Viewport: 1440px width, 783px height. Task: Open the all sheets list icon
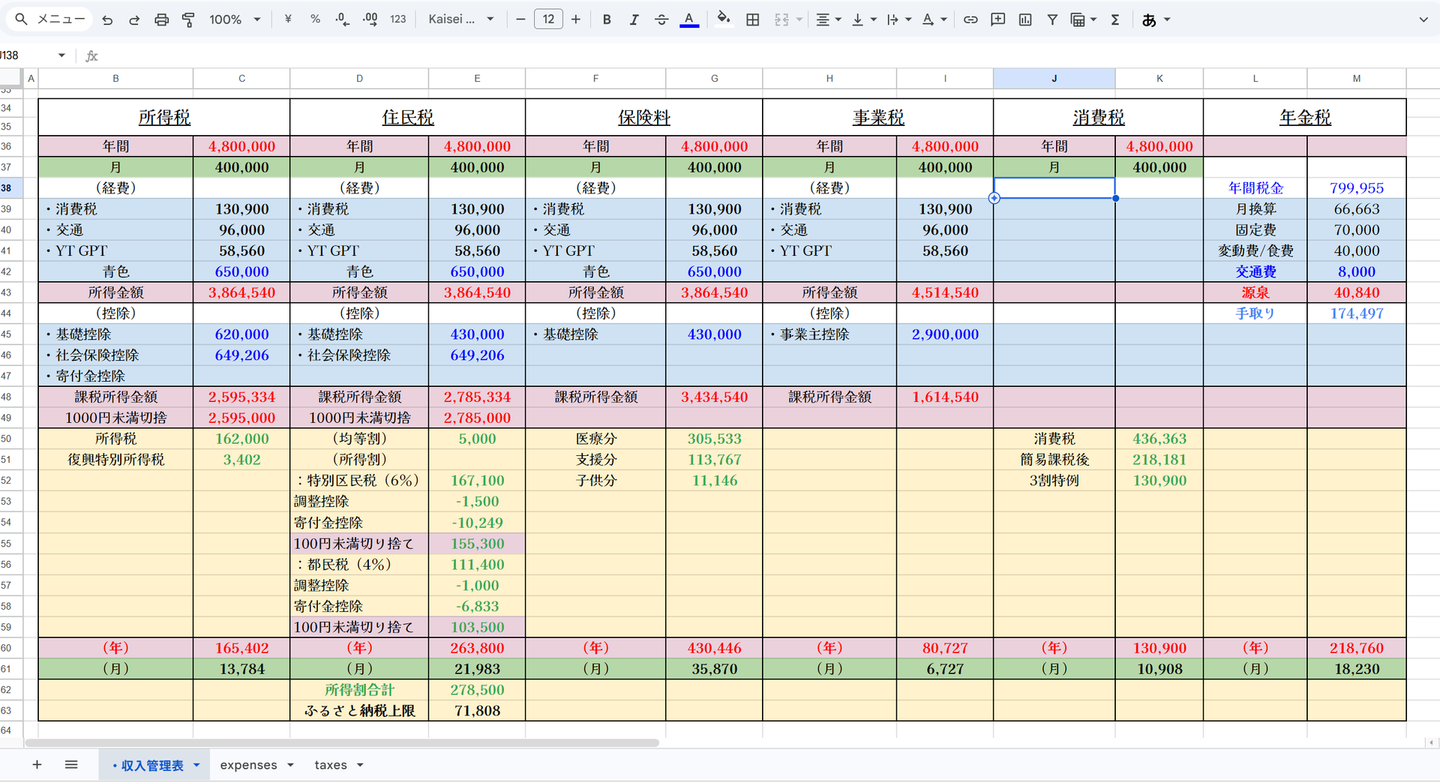[71, 765]
